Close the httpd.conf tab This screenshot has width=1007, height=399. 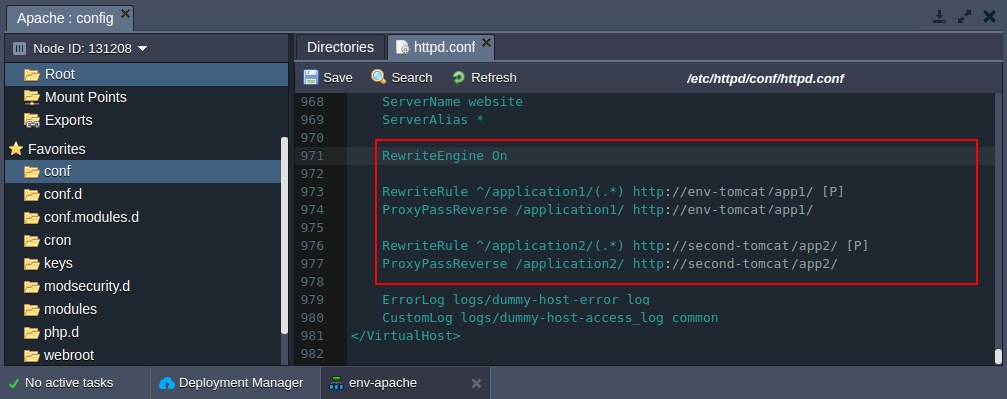click(x=486, y=42)
